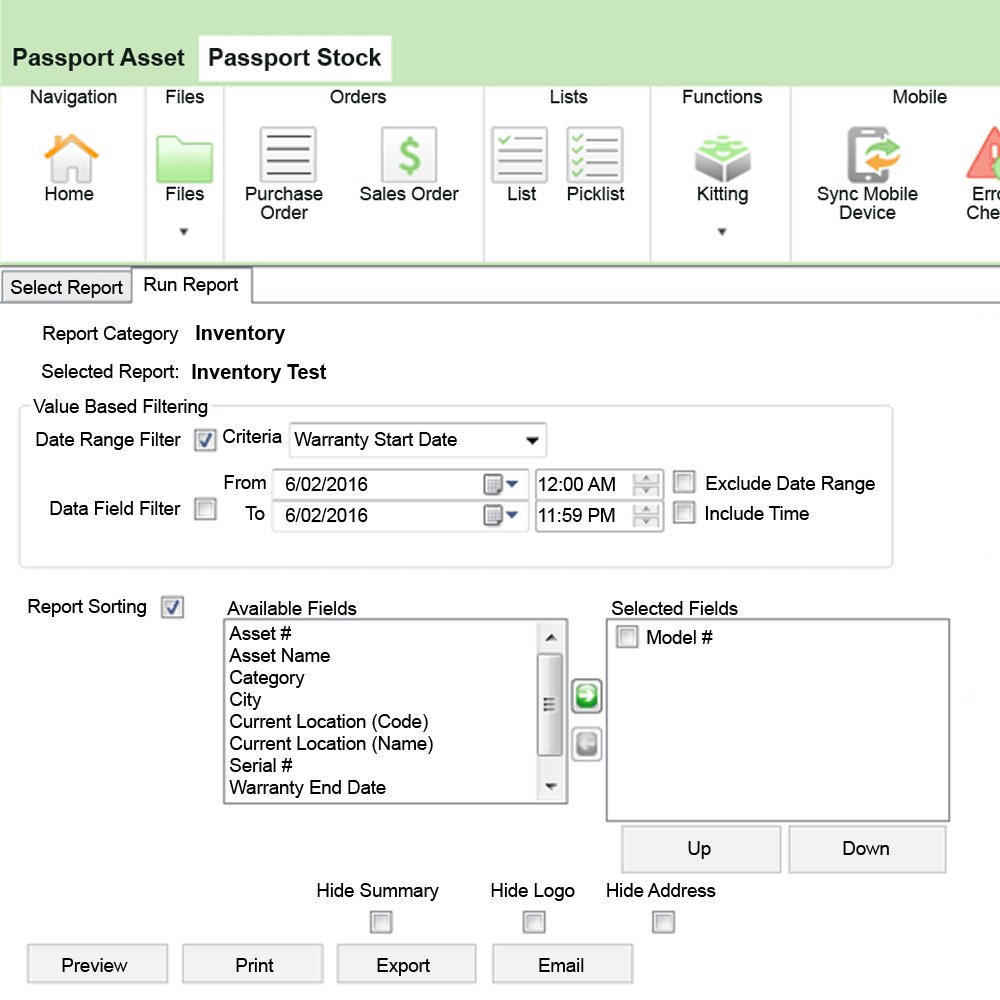This screenshot has width=1000, height=1000.
Task: Switch to the Passport Asset tab
Action: [x=98, y=58]
